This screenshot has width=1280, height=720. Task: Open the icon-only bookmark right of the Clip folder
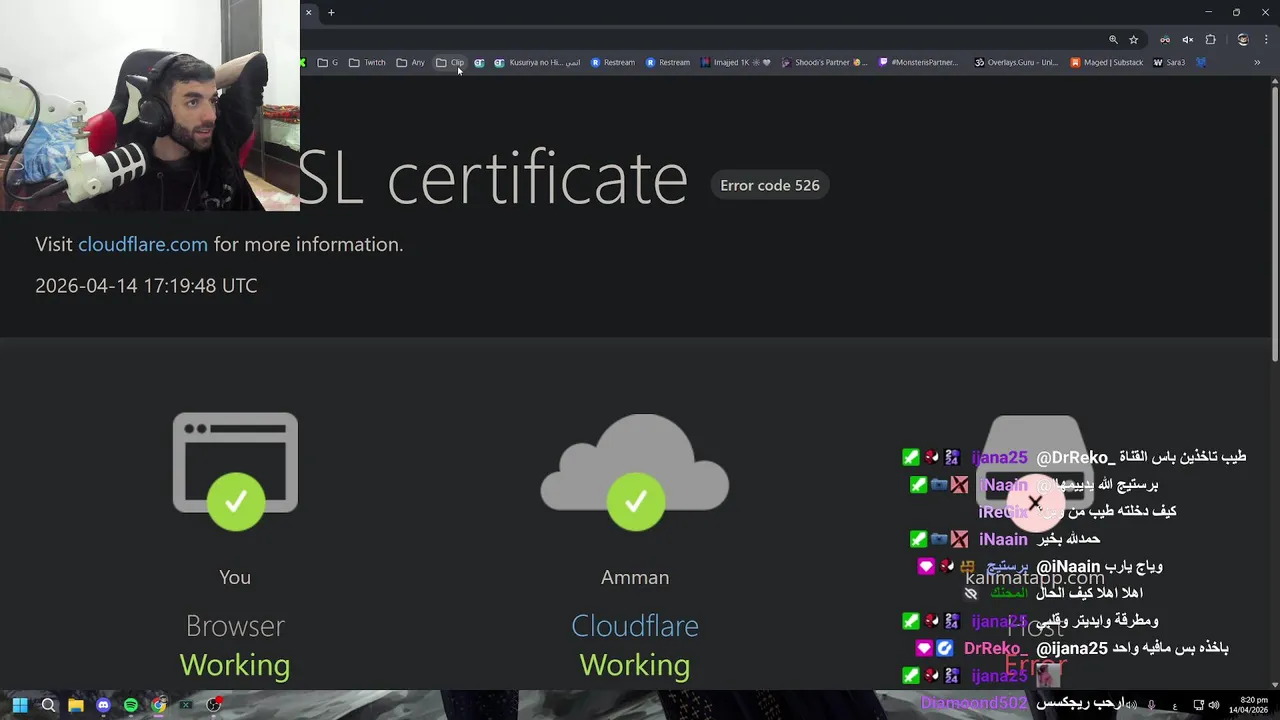point(479,62)
